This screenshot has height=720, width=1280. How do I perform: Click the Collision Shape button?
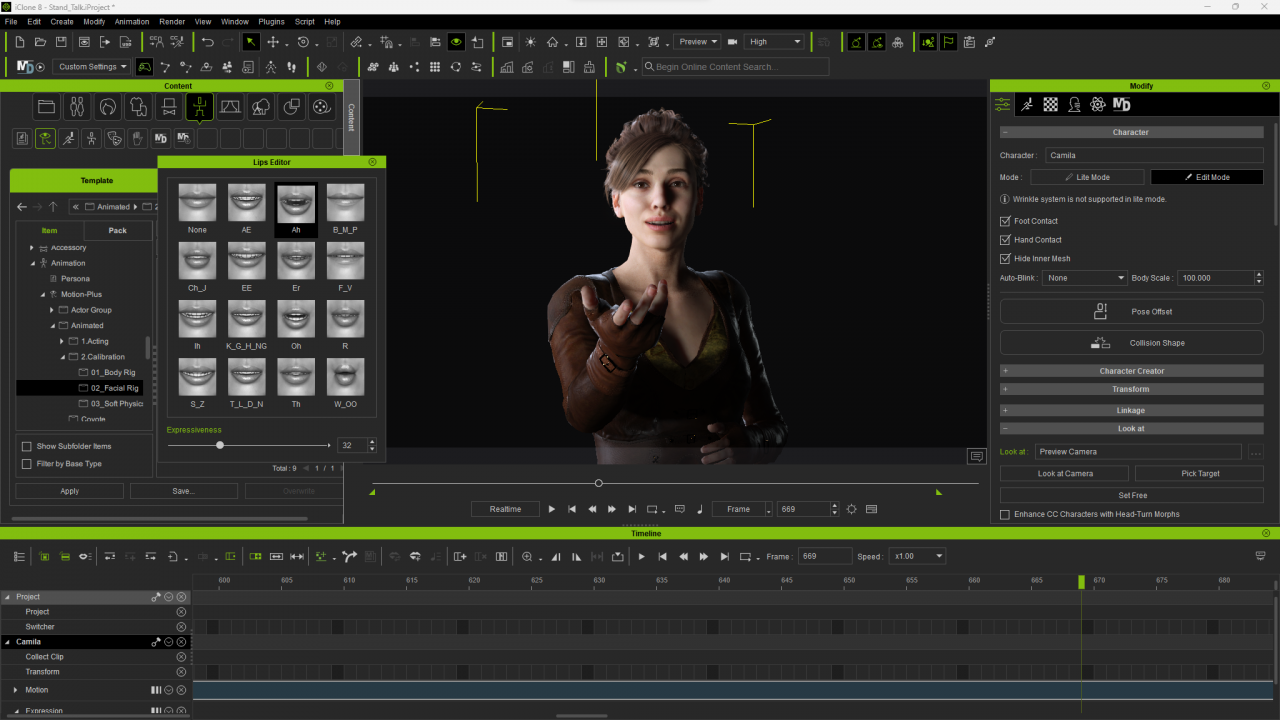(1131, 343)
